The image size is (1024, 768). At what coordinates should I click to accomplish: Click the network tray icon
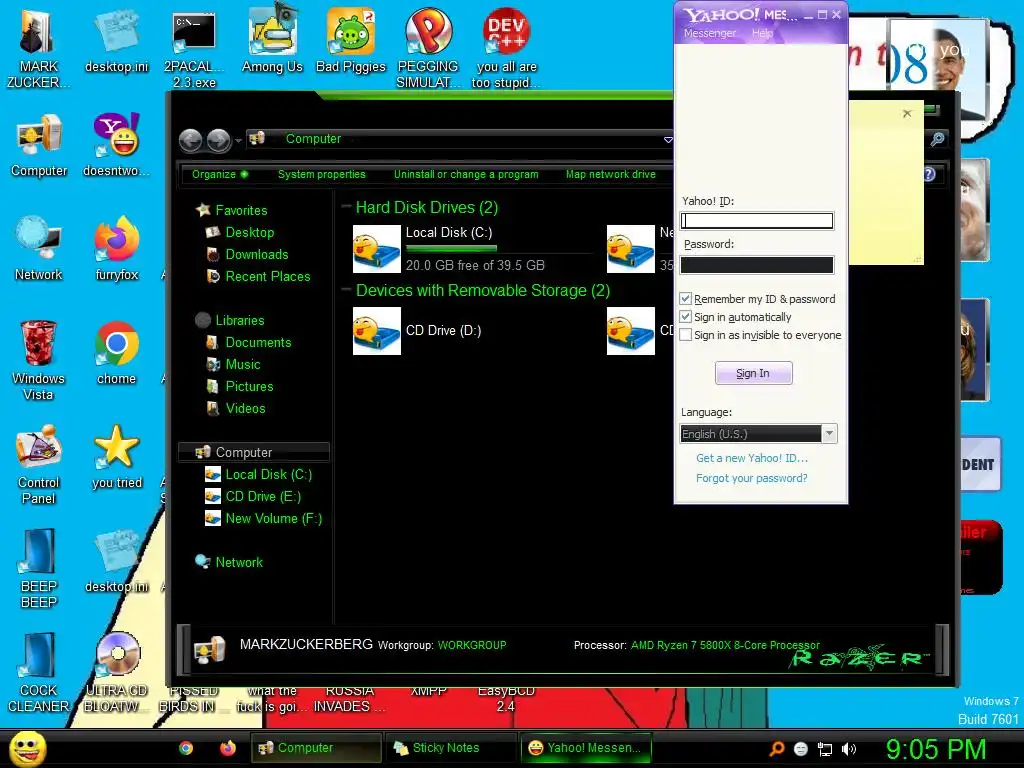click(825, 749)
